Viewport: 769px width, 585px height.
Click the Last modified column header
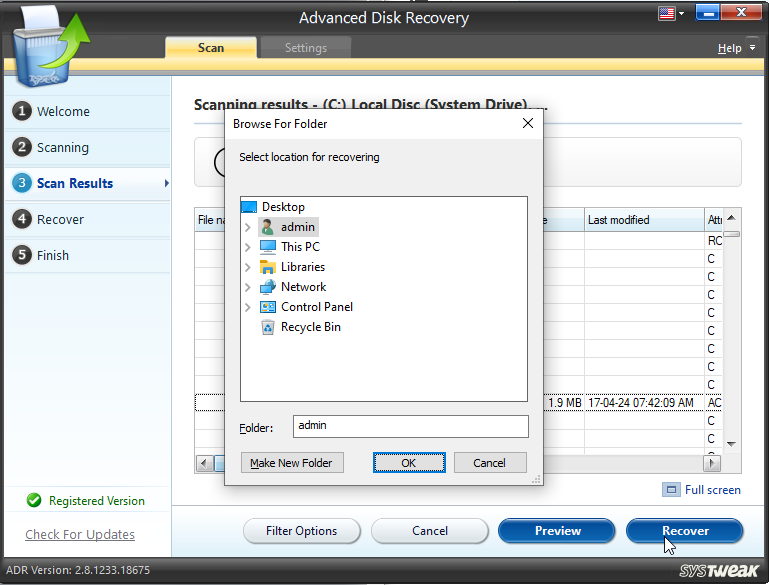pos(643,220)
